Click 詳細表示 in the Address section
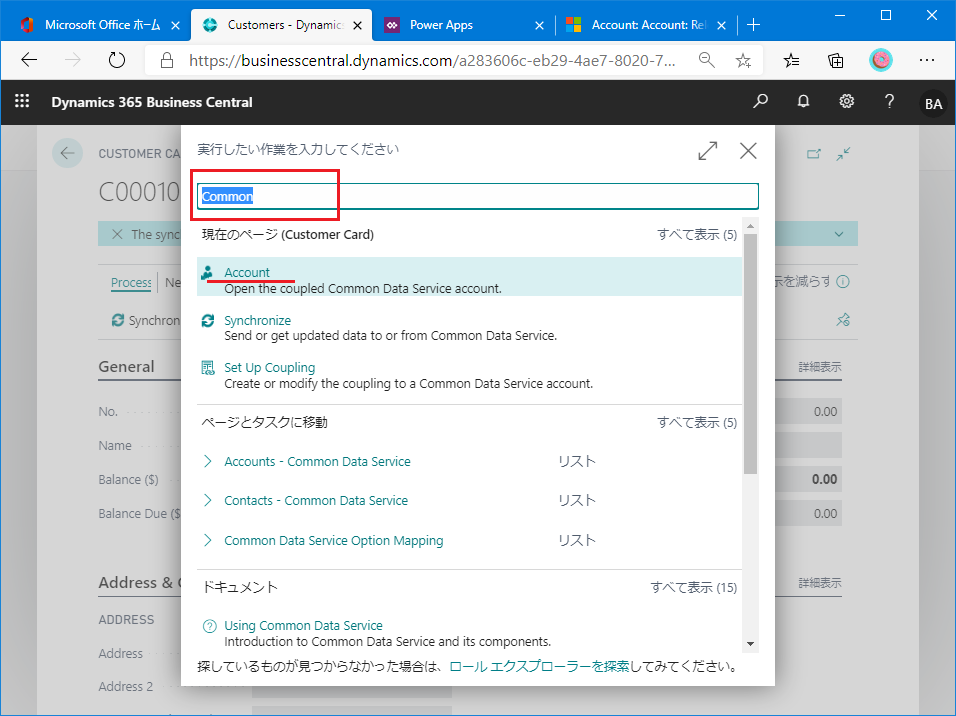 [x=820, y=583]
